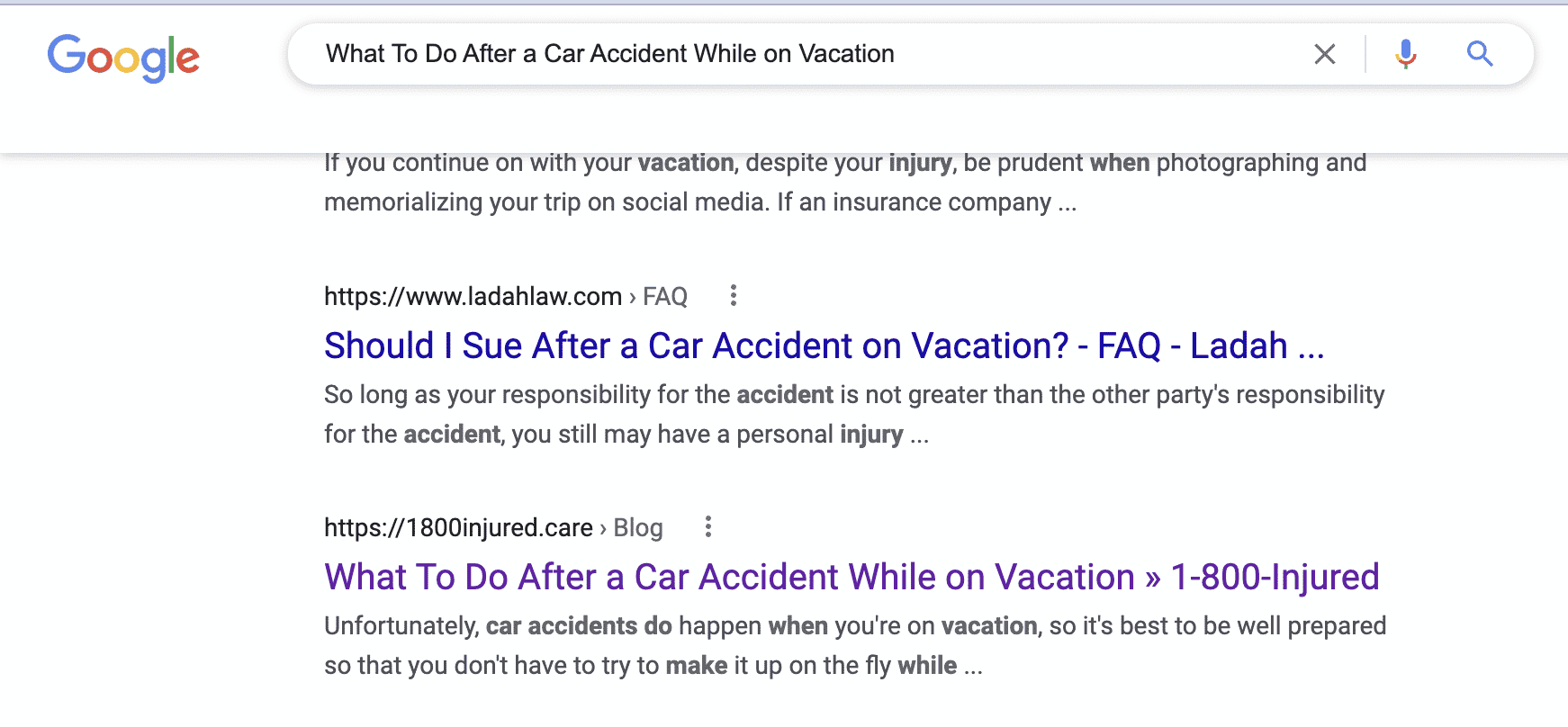The width and height of the screenshot is (1568, 727).
Task: Click '1-800-Injured' at the end of the purple title
Action: click(1275, 577)
